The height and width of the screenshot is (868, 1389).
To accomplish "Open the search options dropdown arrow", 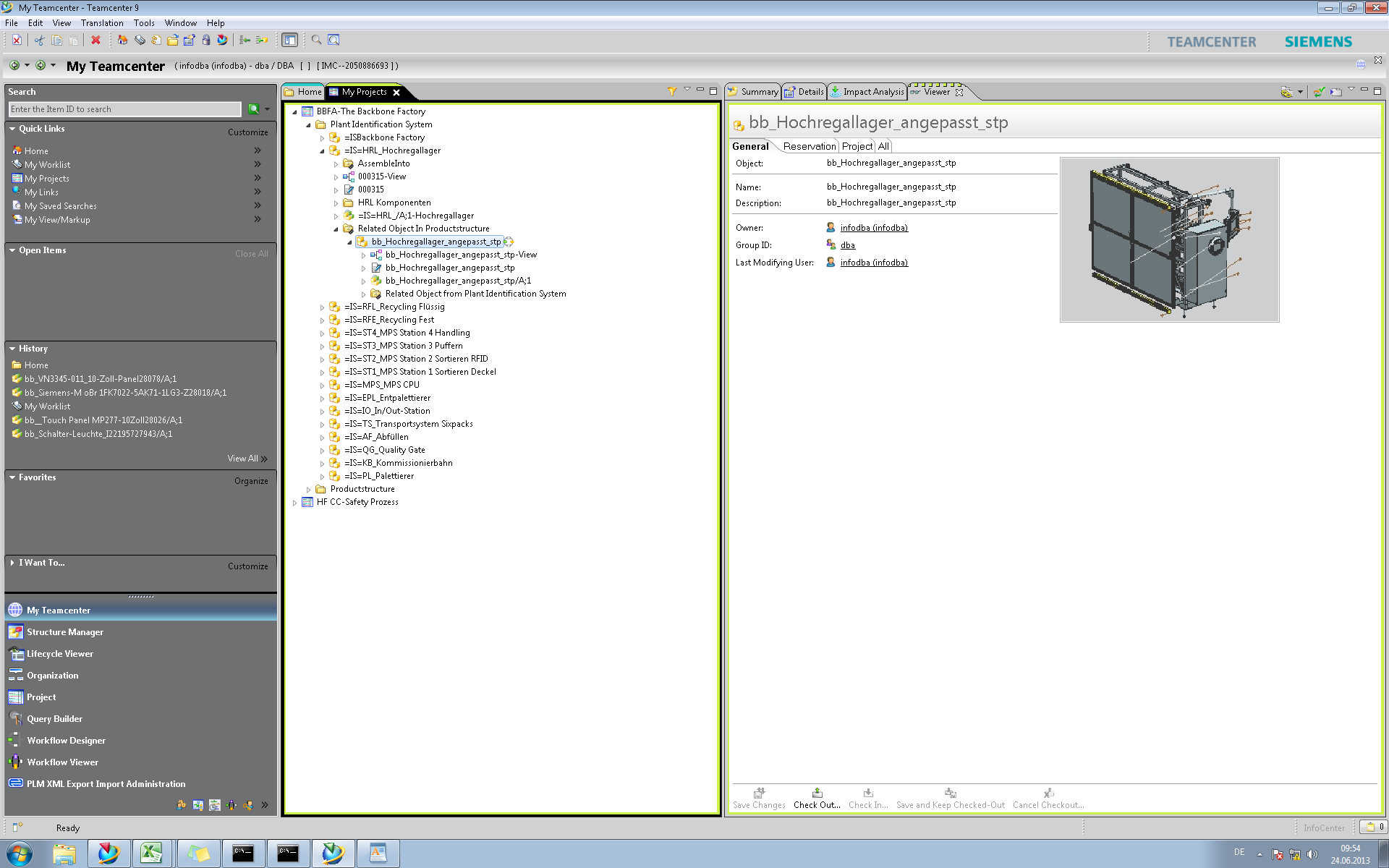I will (x=267, y=109).
